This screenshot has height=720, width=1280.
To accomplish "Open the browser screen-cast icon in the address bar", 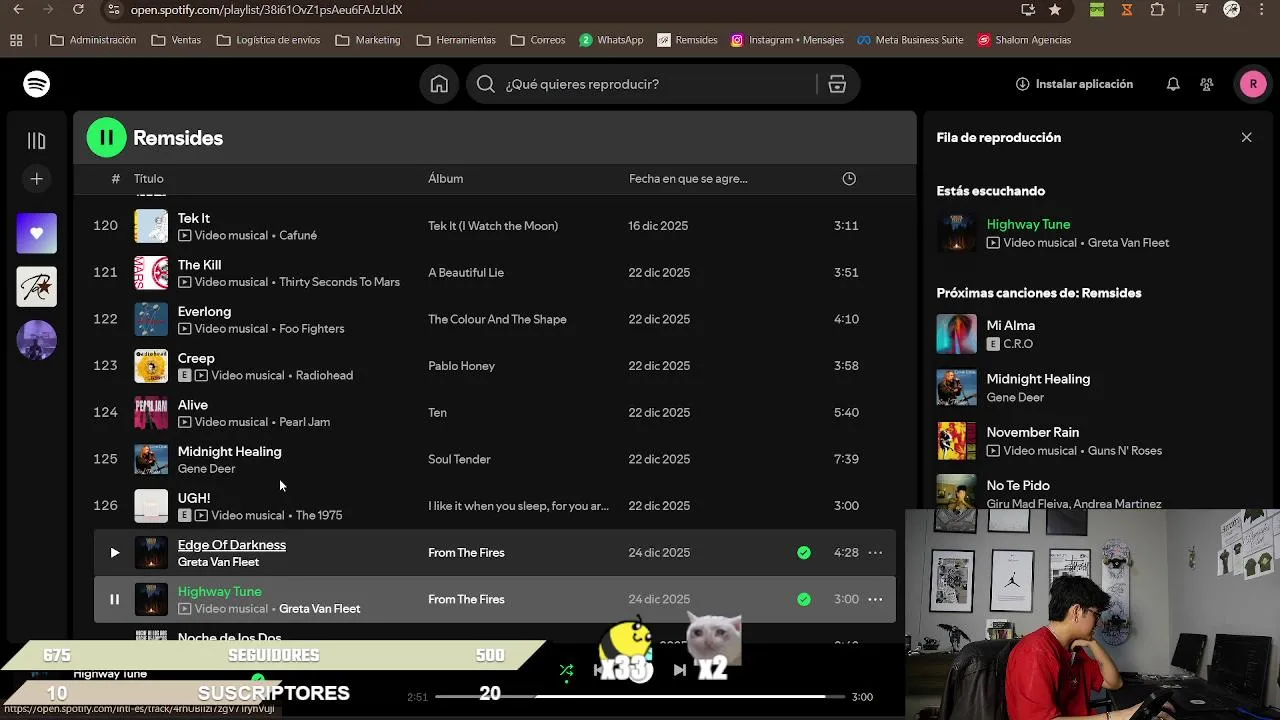I will (1028, 10).
